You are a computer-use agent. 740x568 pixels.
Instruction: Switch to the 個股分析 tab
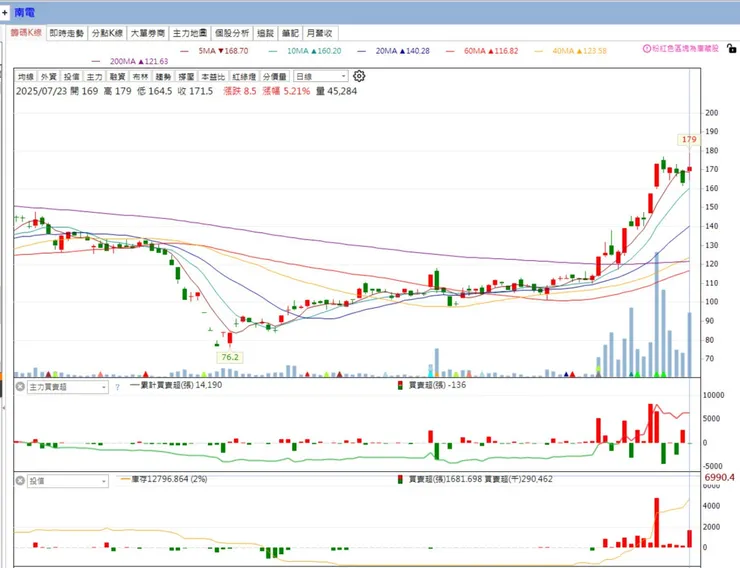tap(232, 33)
